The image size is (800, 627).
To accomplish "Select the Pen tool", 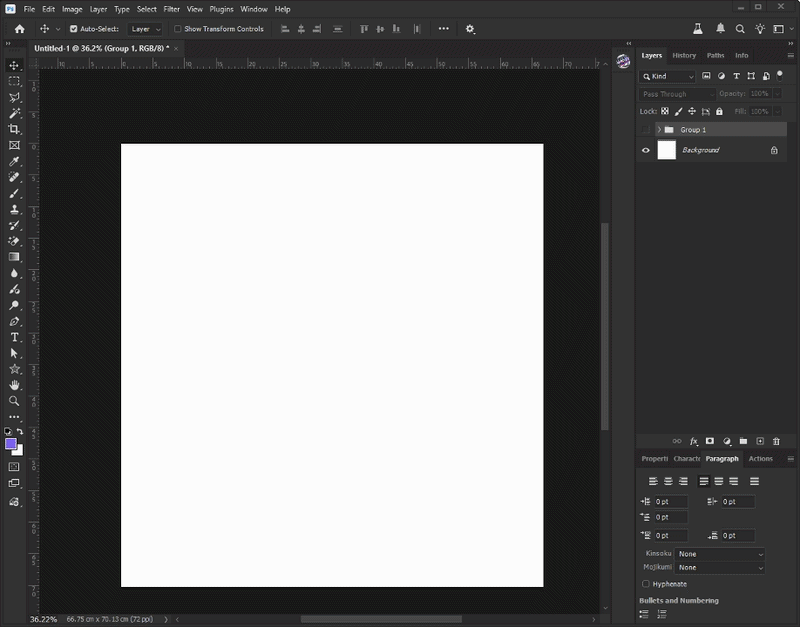I will (x=14, y=321).
